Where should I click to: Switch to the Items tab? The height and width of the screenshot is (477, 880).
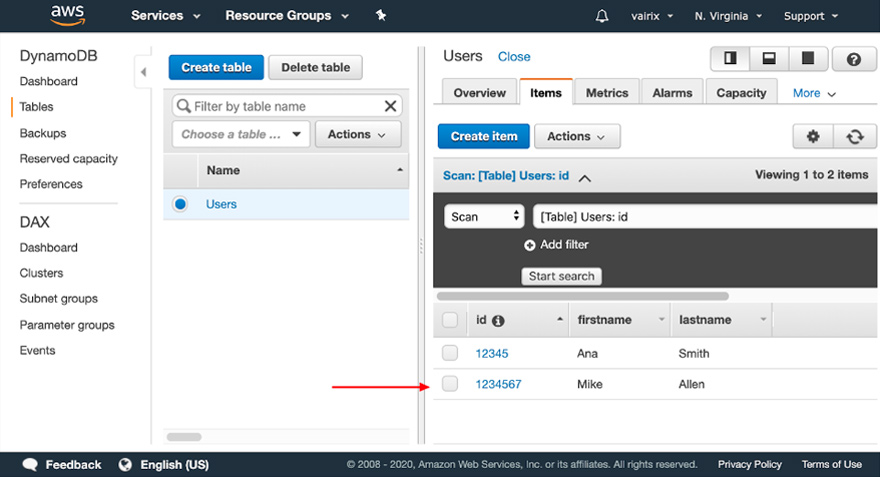[546, 93]
